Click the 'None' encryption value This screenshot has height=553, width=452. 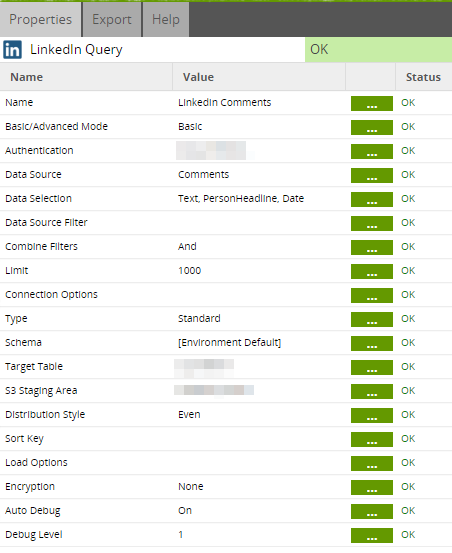pos(191,486)
